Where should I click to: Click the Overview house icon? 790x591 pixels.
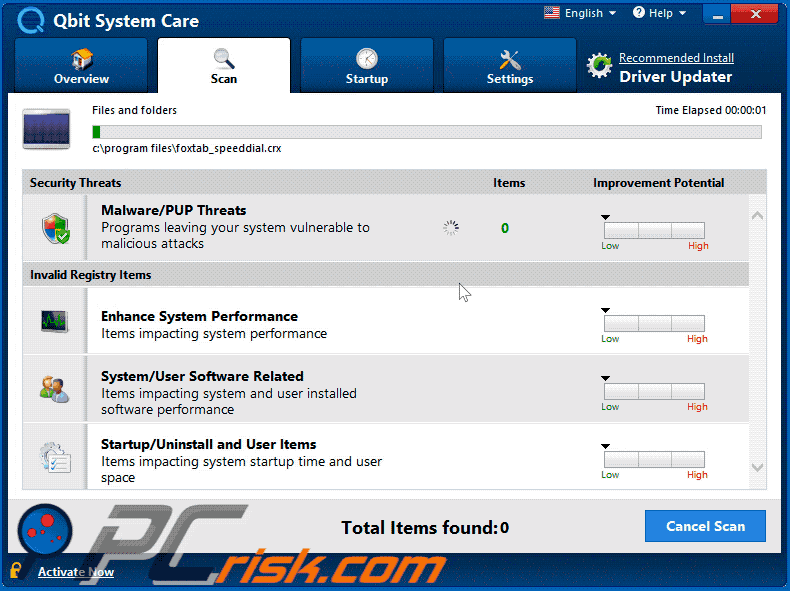(82, 59)
